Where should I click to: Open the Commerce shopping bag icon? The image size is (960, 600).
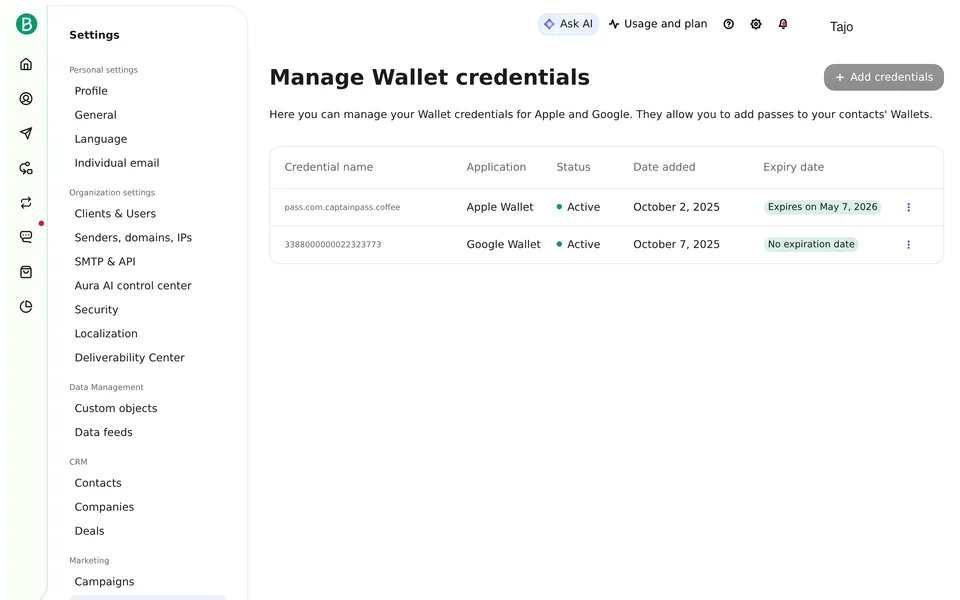click(x=26, y=272)
